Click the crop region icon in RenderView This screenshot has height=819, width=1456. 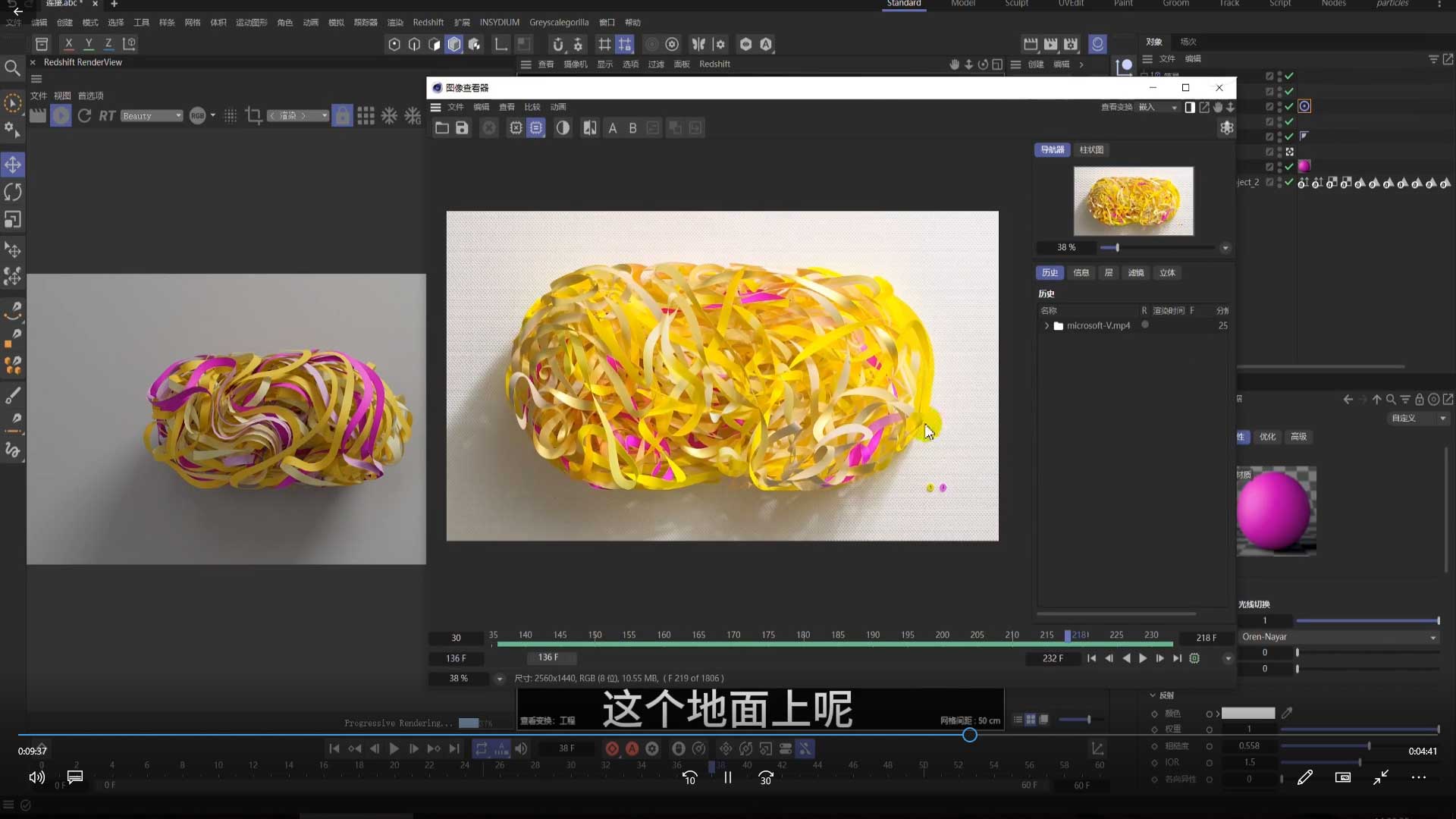coord(253,116)
